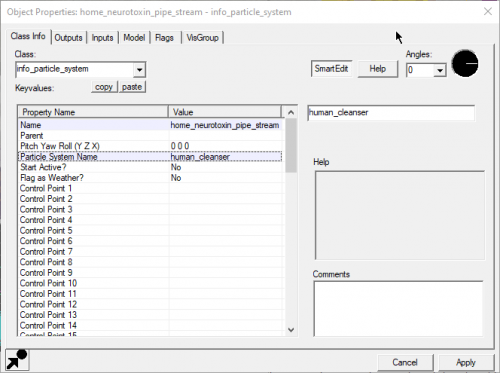
Task: Click the Cancel button
Action: pyautogui.click(x=405, y=362)
